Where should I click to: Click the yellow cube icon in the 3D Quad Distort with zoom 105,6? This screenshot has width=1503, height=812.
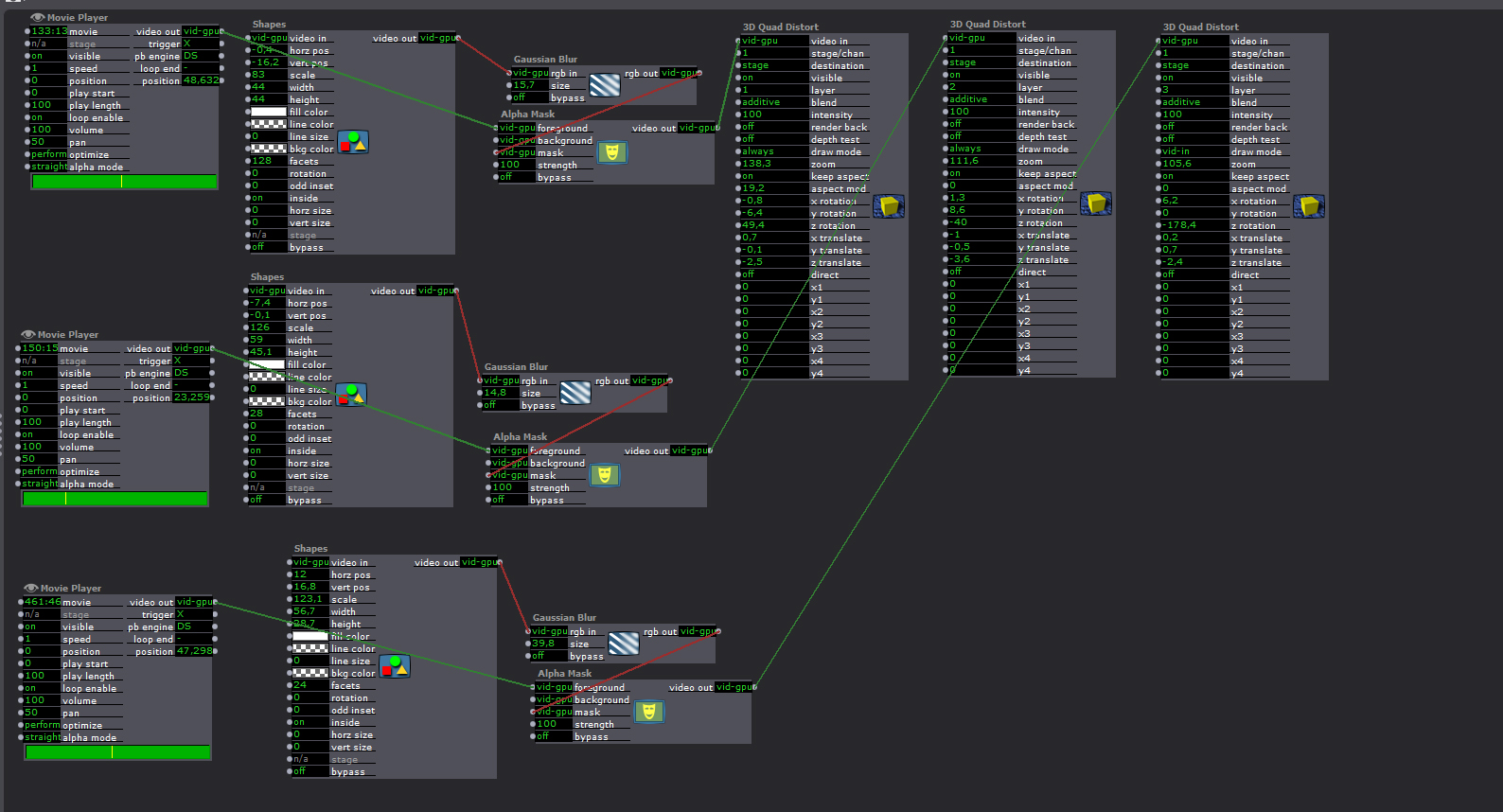click(x=1308, y=205)
